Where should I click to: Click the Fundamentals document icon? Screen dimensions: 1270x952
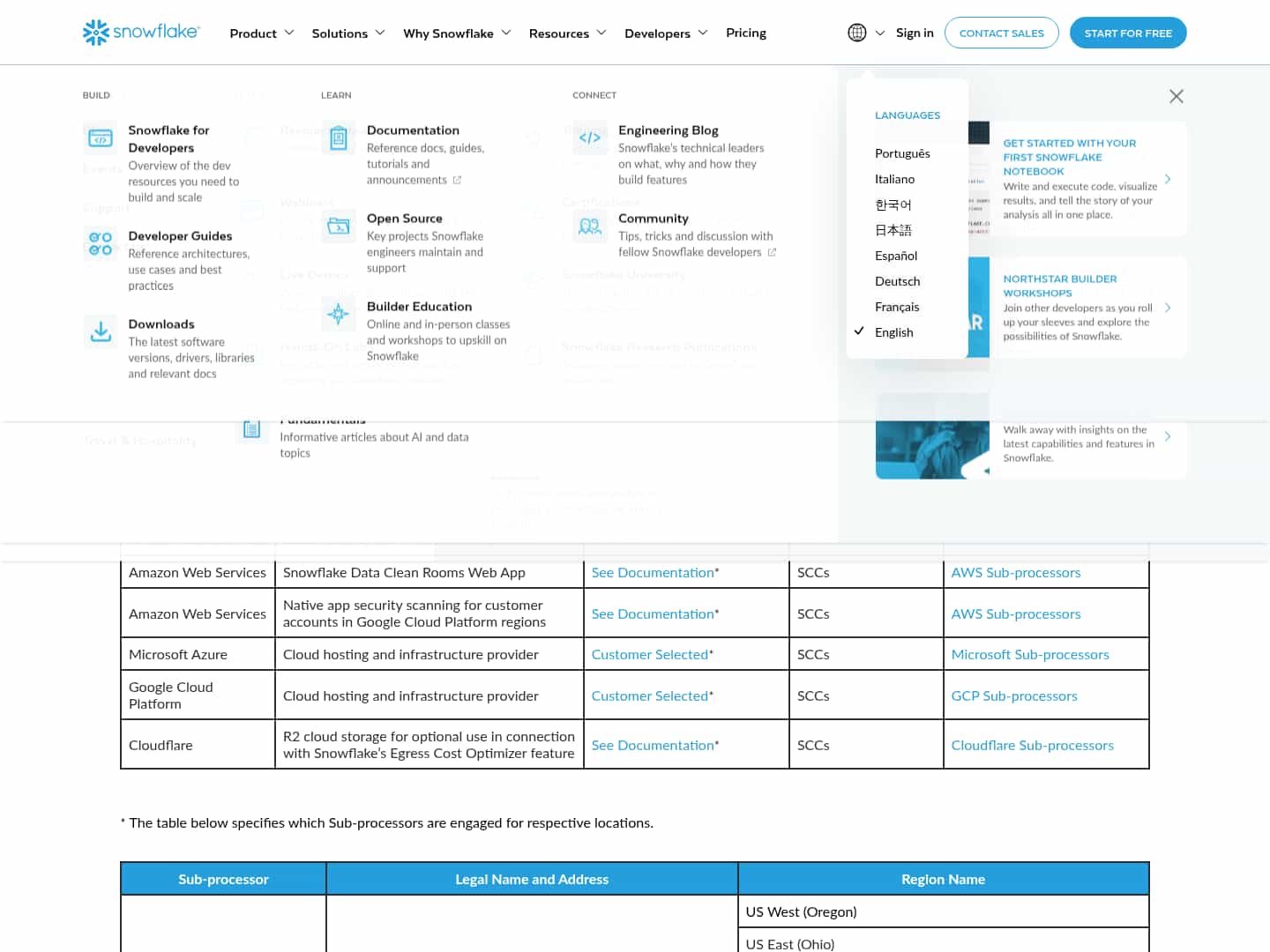click(251, 429)
